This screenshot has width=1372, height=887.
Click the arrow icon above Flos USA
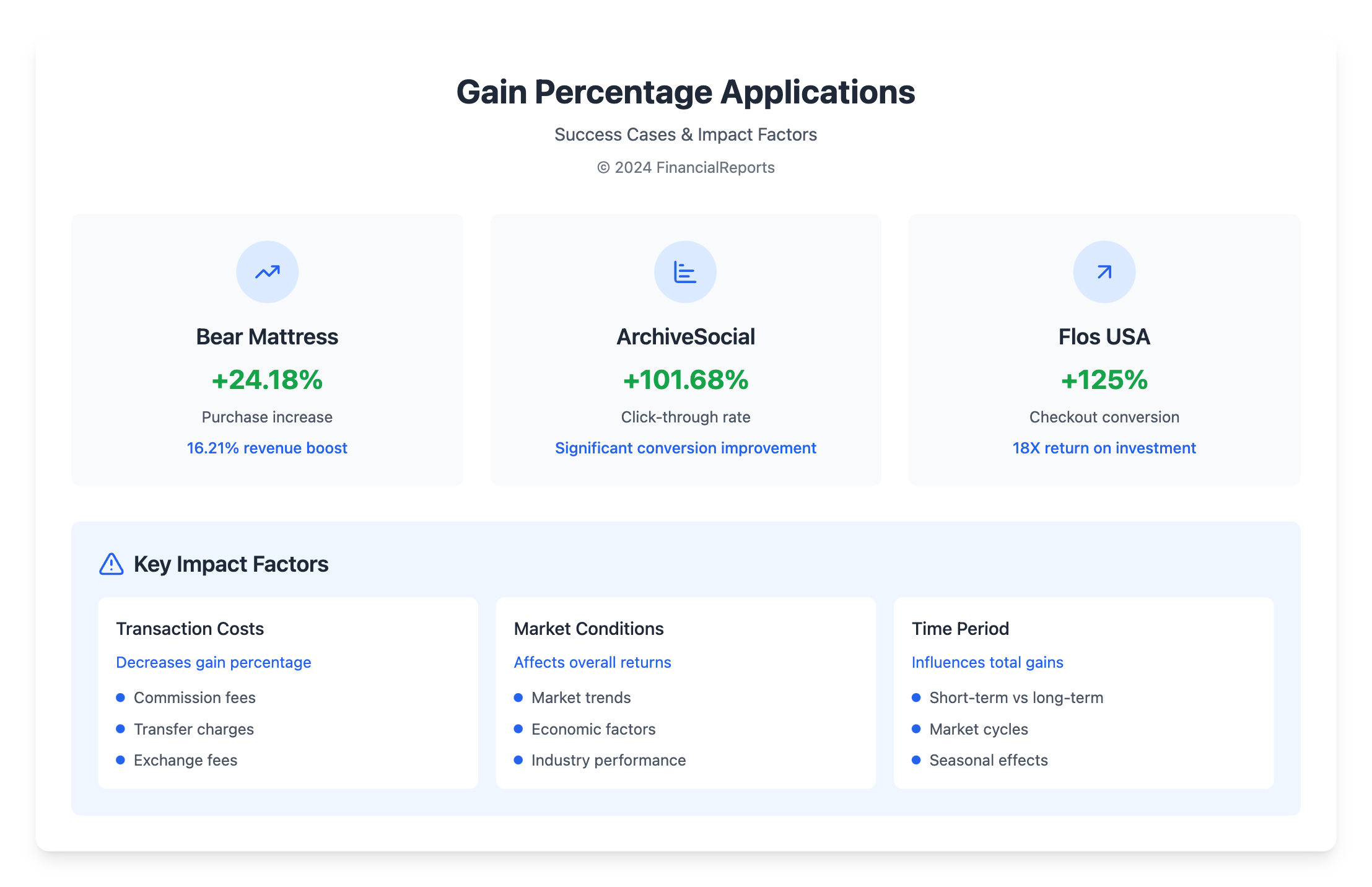(x=1104, y=272)
